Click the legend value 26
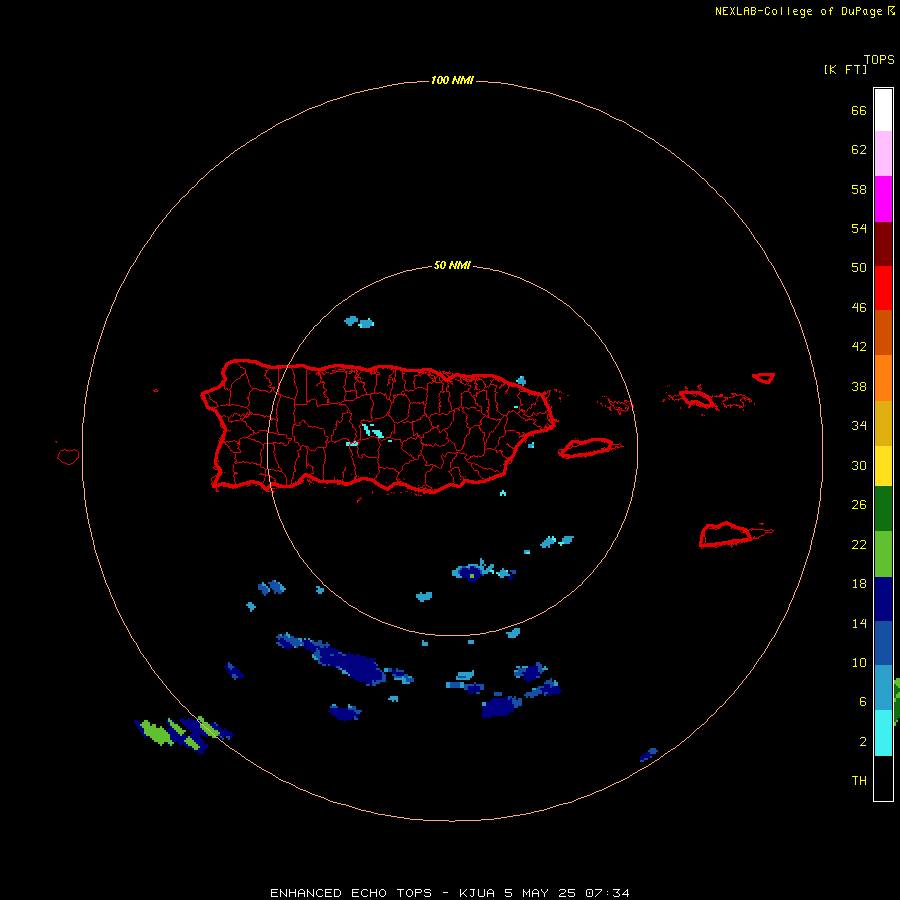Image resolution: width=900 pixels, height=900 pixels. point(859,505)
